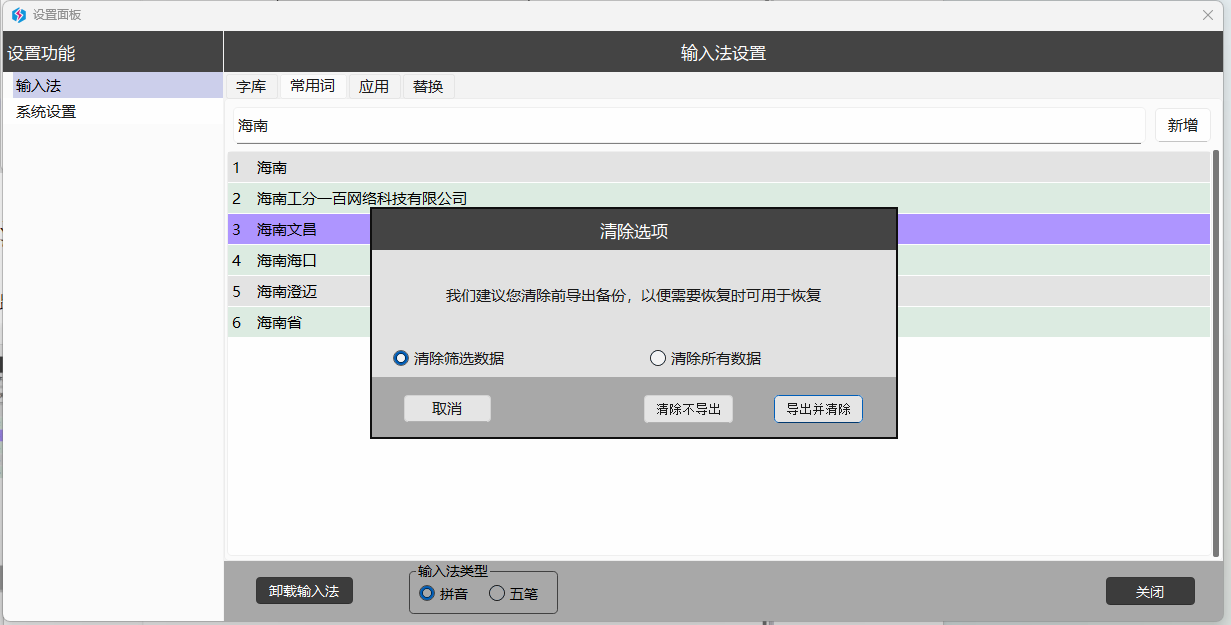Click 导出并清除 button
This screenshot has height=625, width=1231.
(x=818, y=409)
